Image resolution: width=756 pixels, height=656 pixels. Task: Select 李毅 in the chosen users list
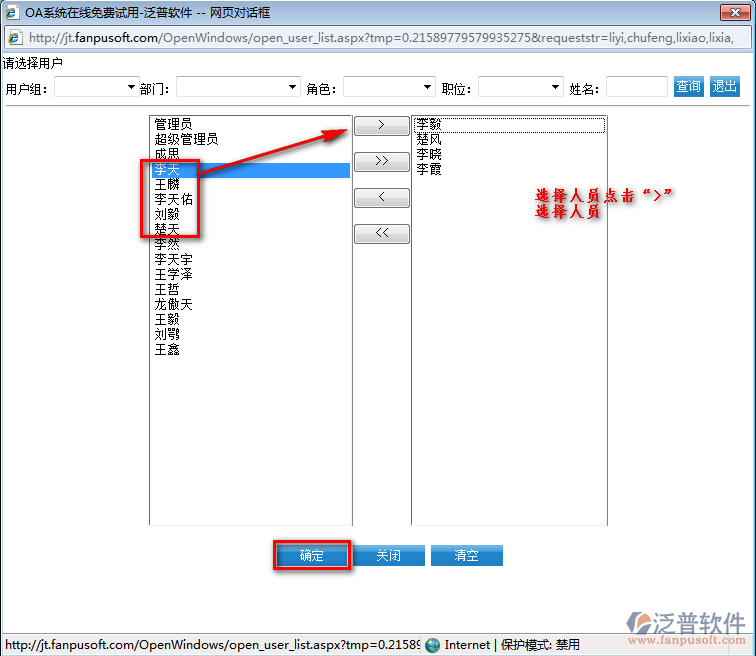point(509,124)
